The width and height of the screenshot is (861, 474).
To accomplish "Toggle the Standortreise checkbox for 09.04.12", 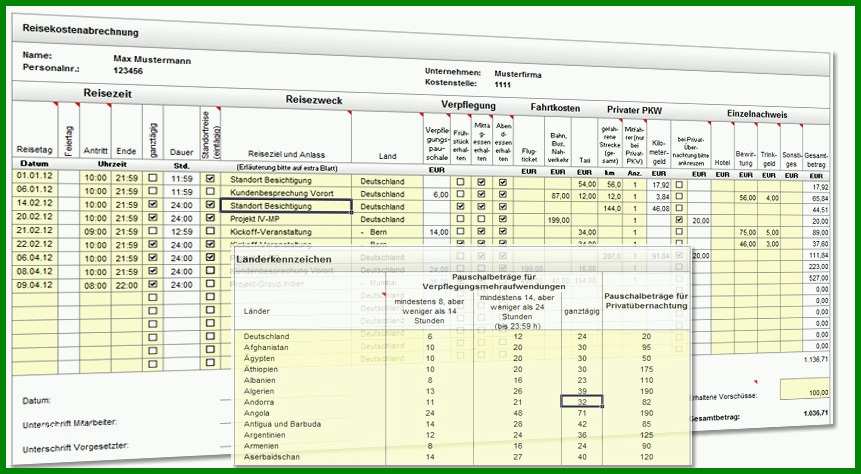I will pyautogui.click(x=210, y=284).
